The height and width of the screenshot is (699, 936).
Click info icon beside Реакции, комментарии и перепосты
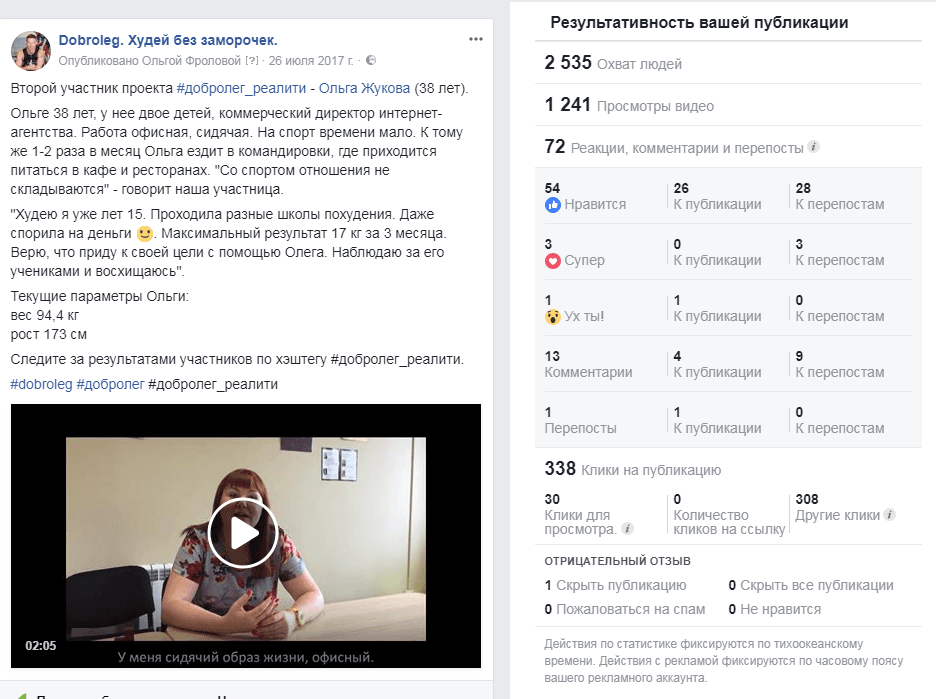point(813,146)
